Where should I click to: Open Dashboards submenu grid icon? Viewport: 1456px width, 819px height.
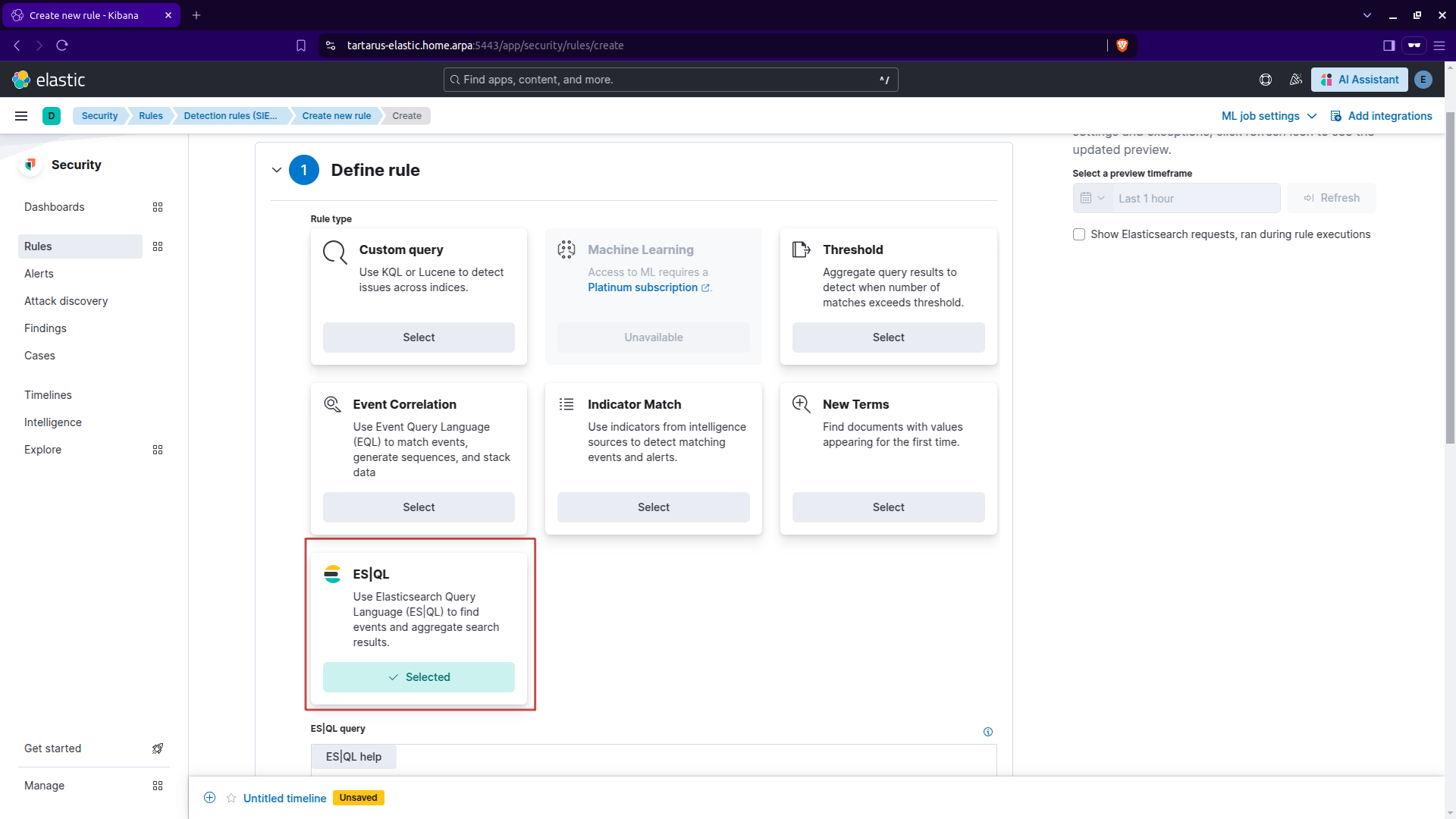click(x=158, y=207)
